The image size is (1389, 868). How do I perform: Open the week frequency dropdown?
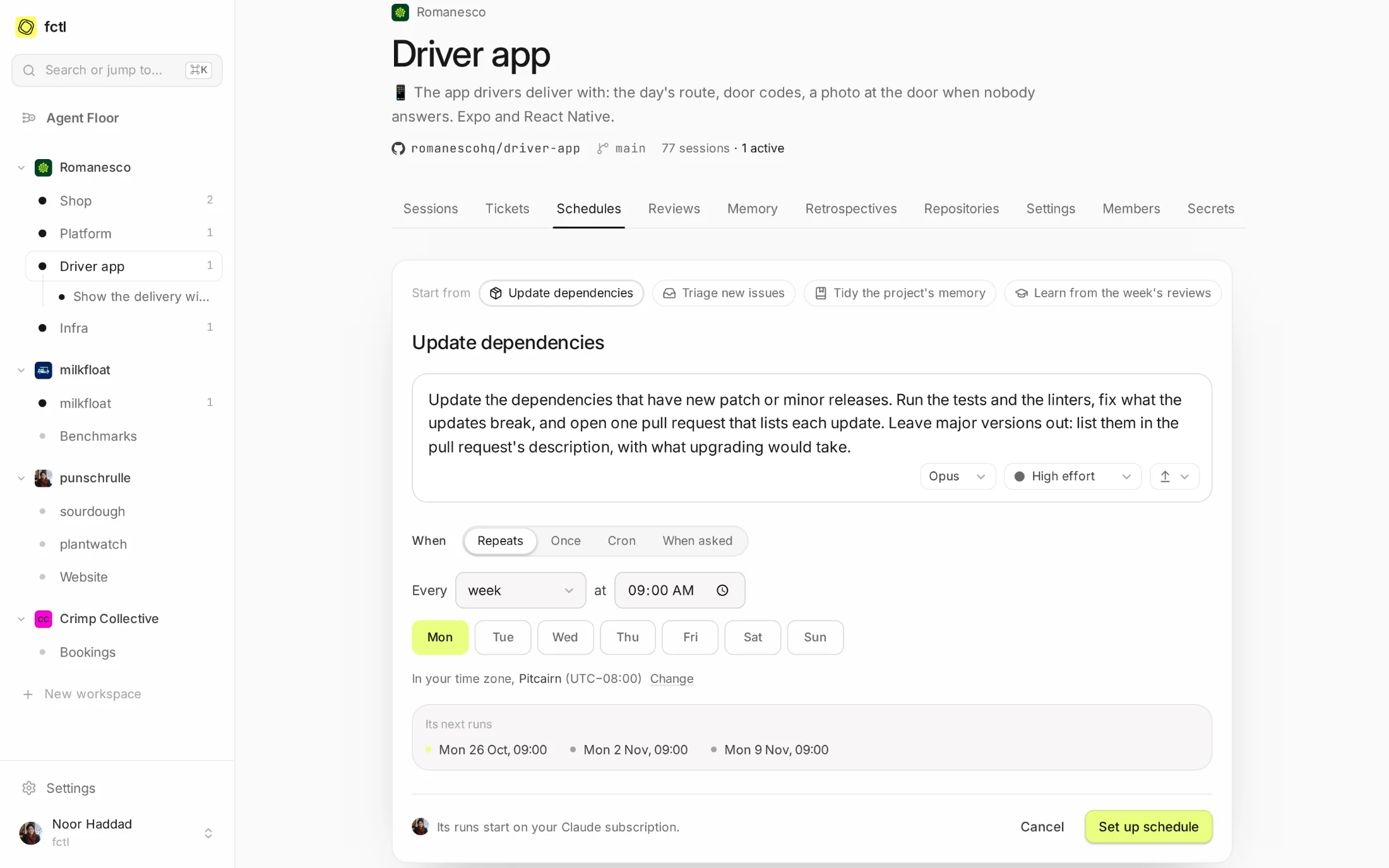[520, 590]
